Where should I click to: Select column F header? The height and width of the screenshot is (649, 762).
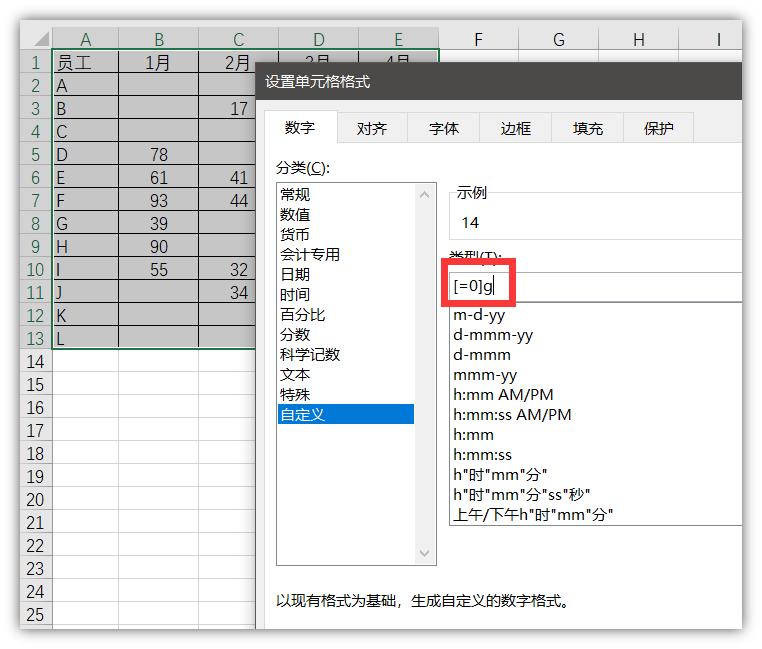(x=479, y=39)
